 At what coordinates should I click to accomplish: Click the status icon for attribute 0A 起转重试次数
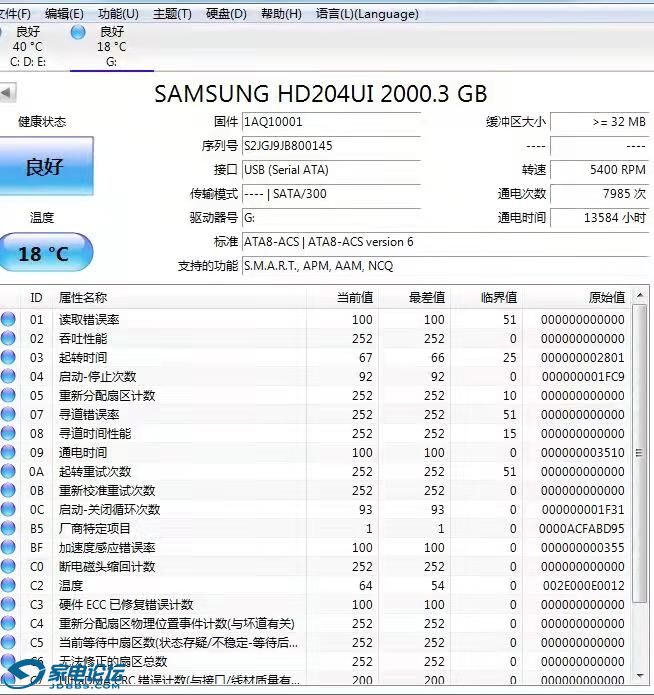point(8,471)
